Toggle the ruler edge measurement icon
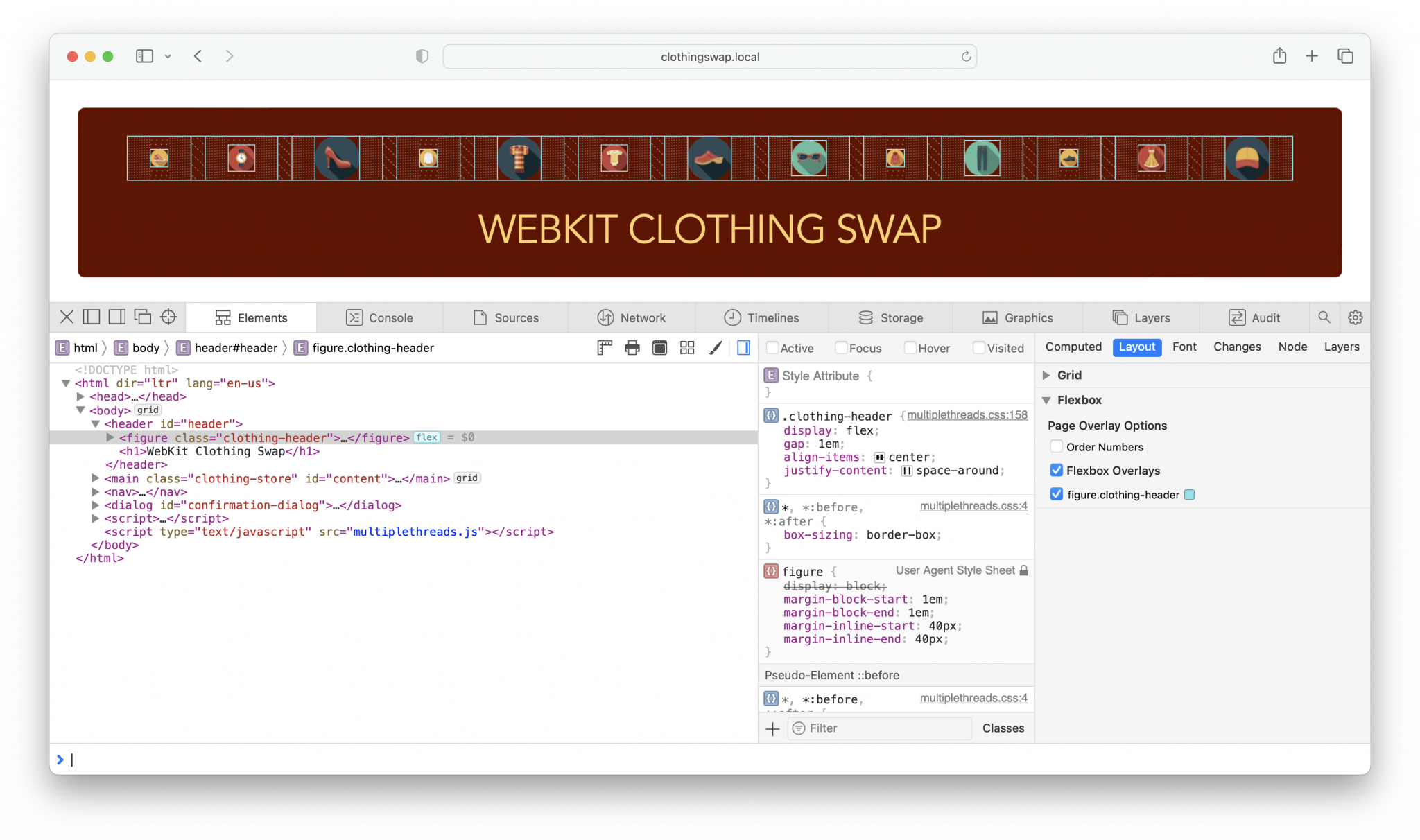 tap(603, 349)
